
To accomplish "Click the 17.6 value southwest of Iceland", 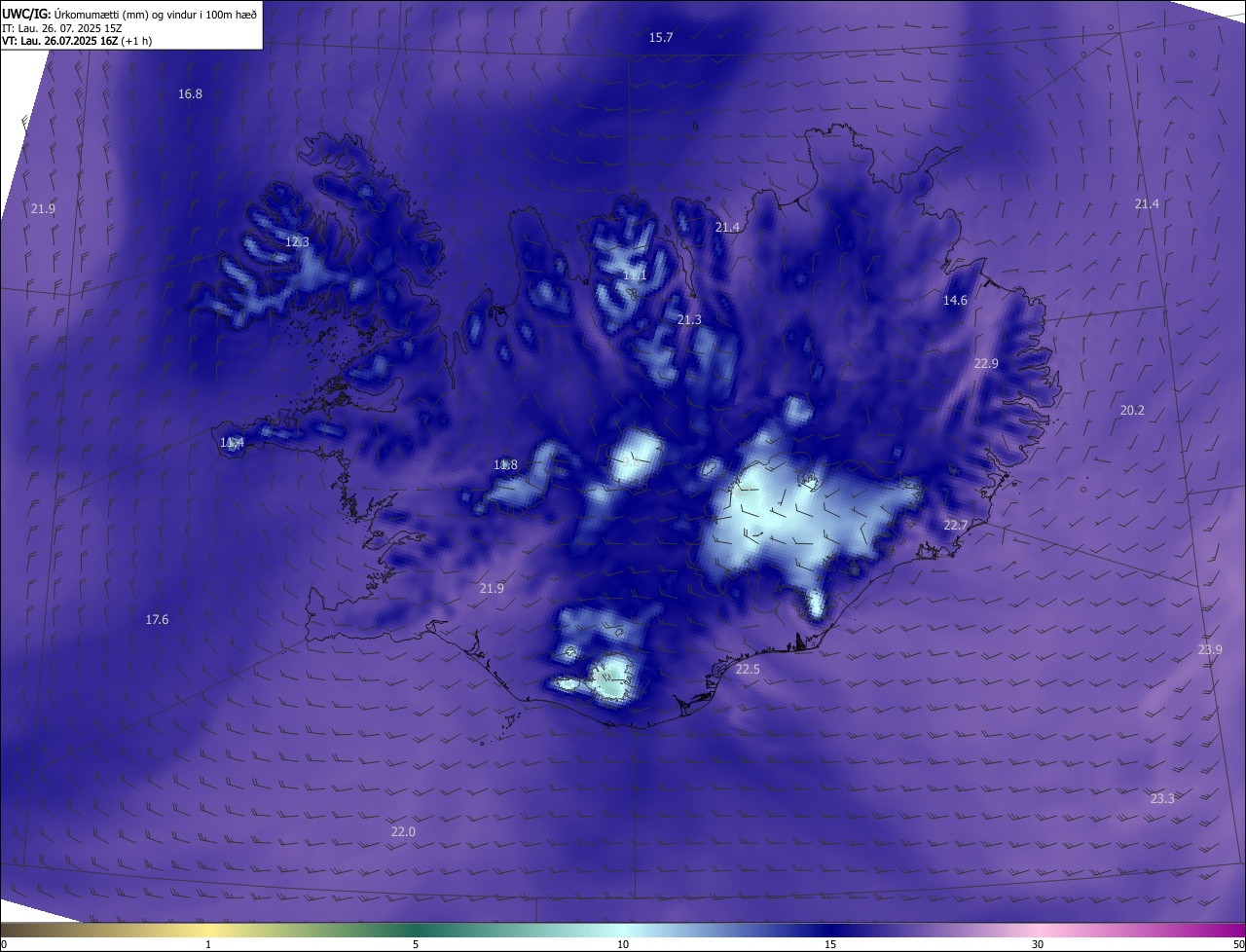I will click(157, 620).
